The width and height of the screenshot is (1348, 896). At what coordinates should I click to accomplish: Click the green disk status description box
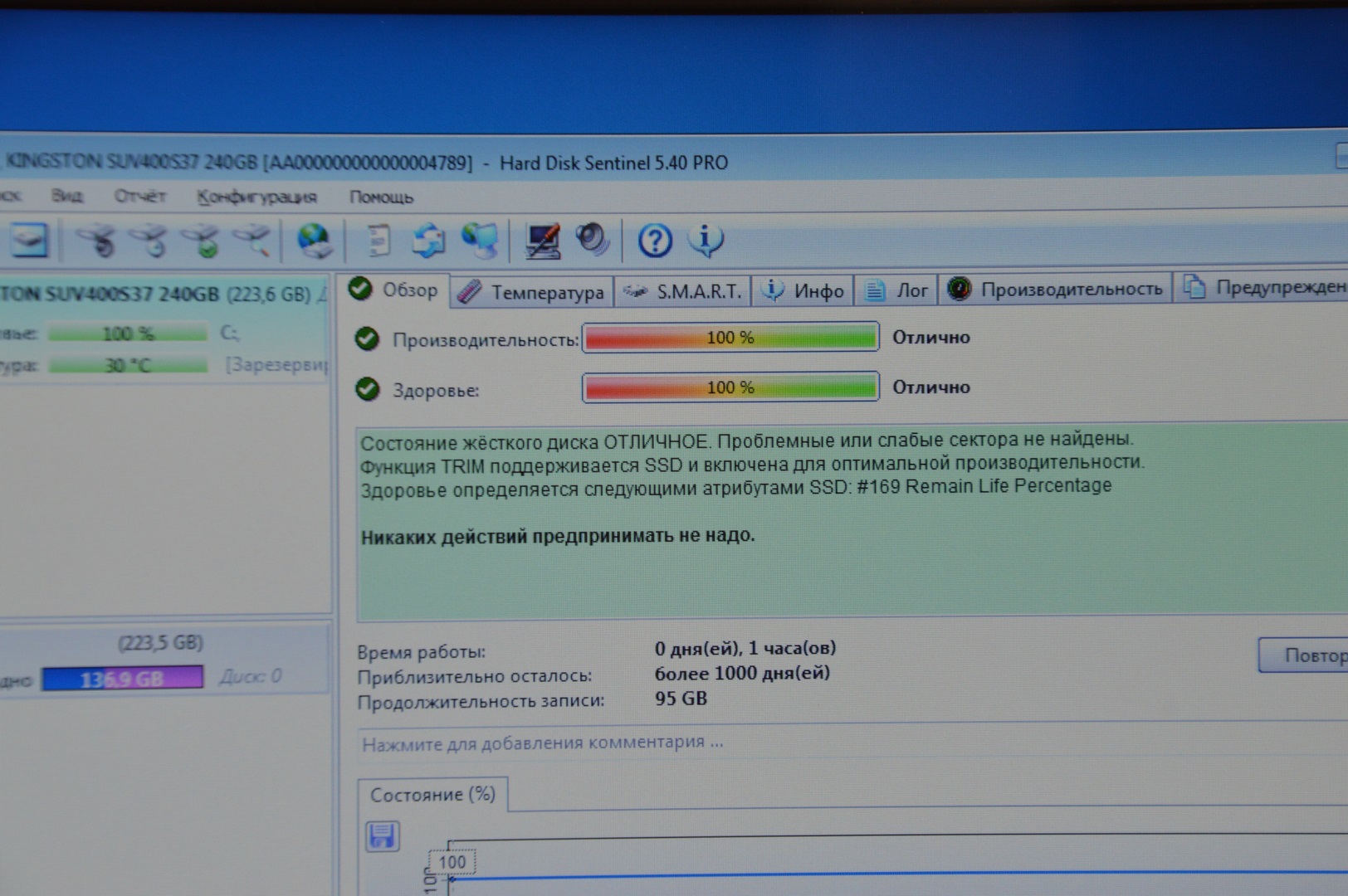point(852,523)
